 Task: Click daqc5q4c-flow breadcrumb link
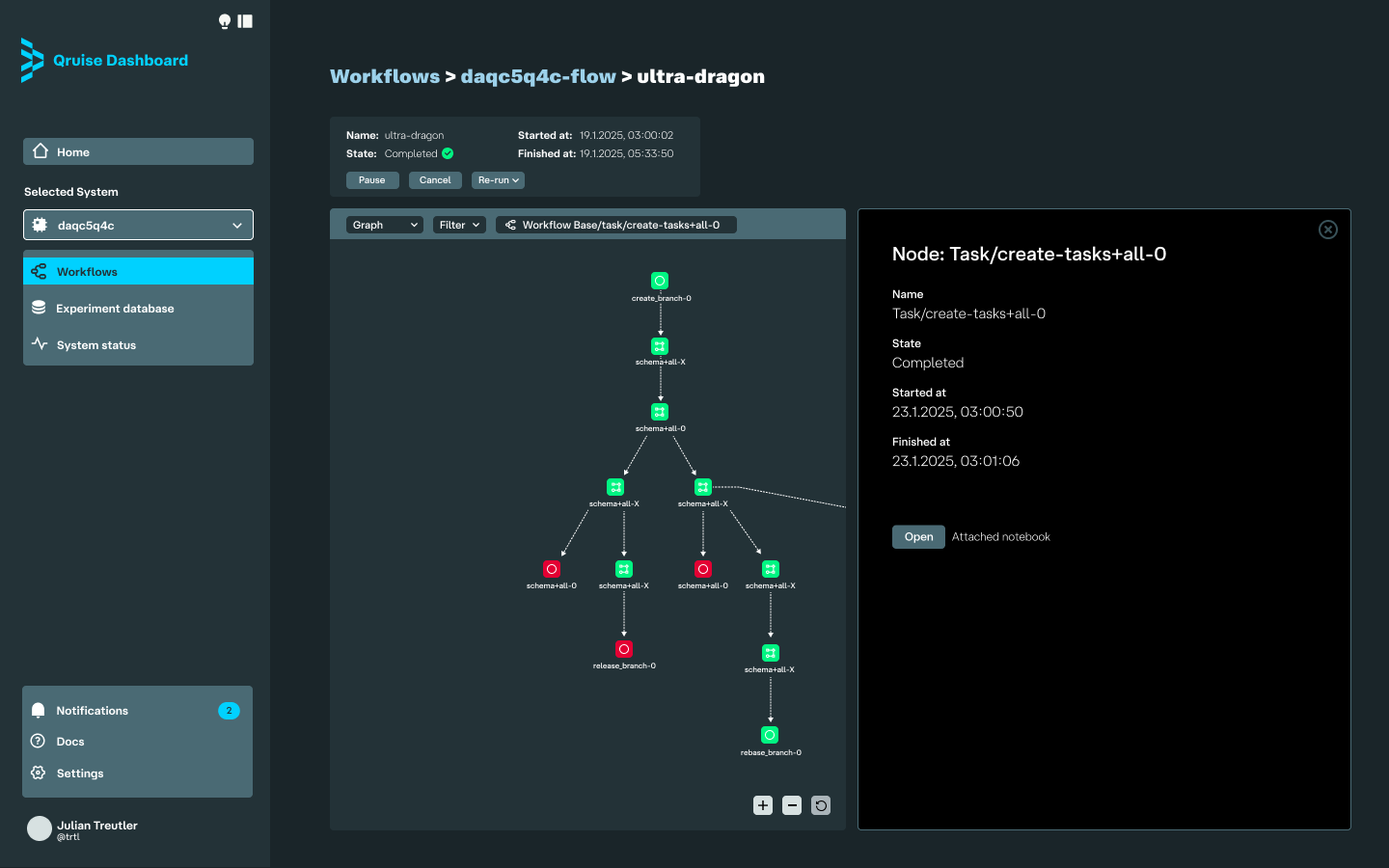(x=538, y=76)
